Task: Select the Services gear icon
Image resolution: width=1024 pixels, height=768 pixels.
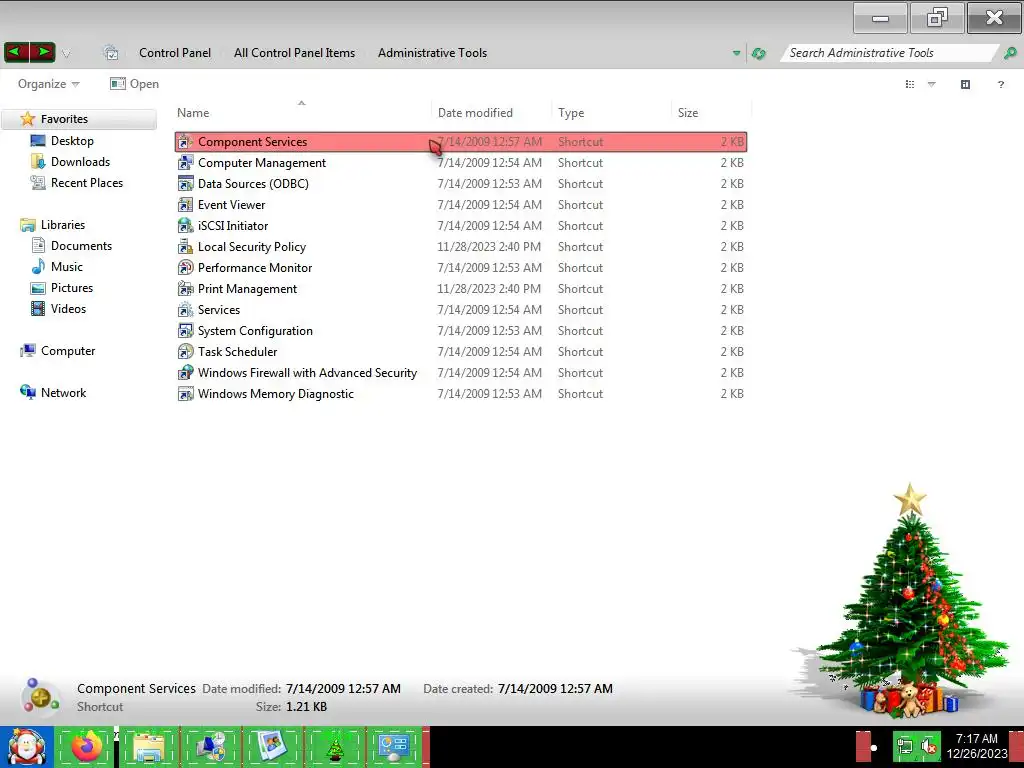Action: click(185, 310)
